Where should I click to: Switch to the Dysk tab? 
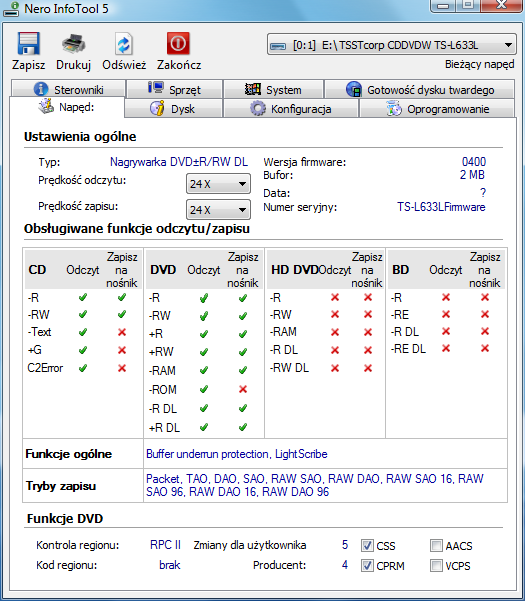[x=173, y=109]
